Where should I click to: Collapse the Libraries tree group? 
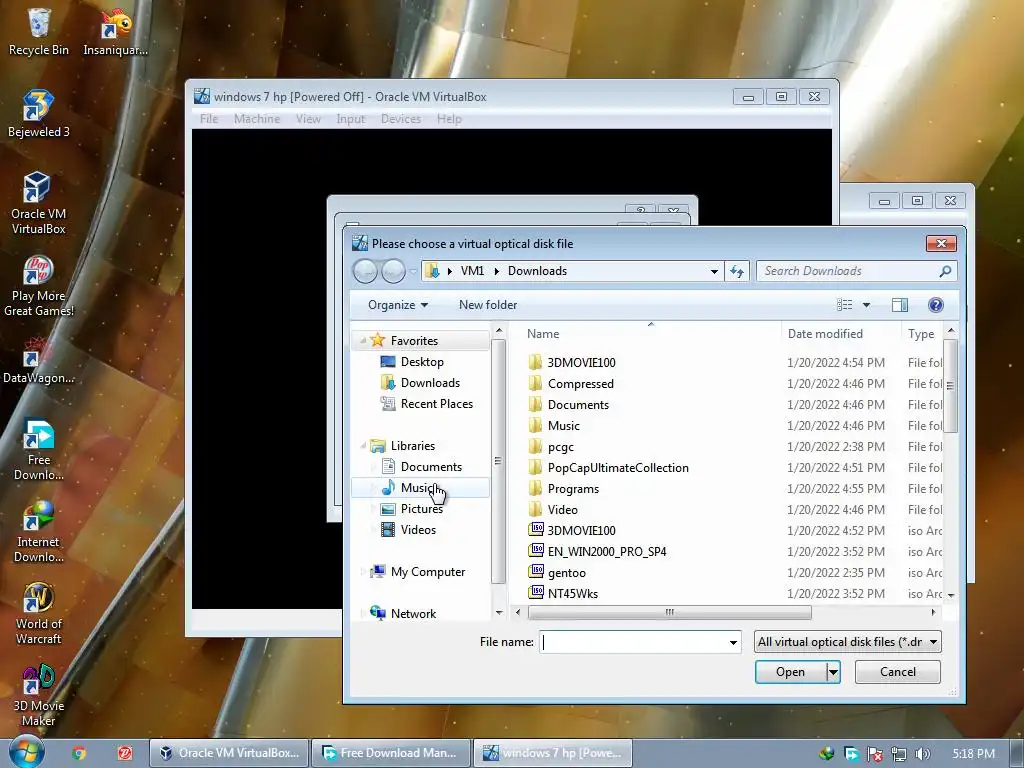pos(363,445)
